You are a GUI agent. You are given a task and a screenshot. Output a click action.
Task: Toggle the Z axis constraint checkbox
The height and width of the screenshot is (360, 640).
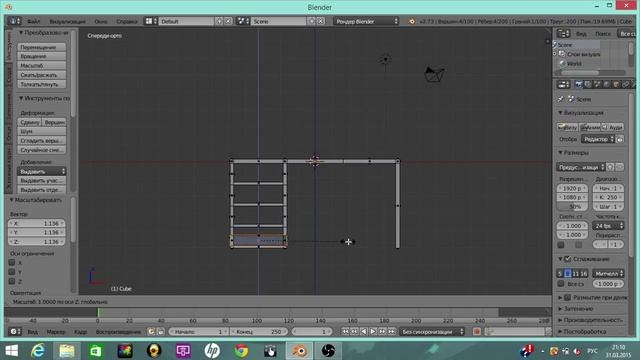click(x=12, y=281)
